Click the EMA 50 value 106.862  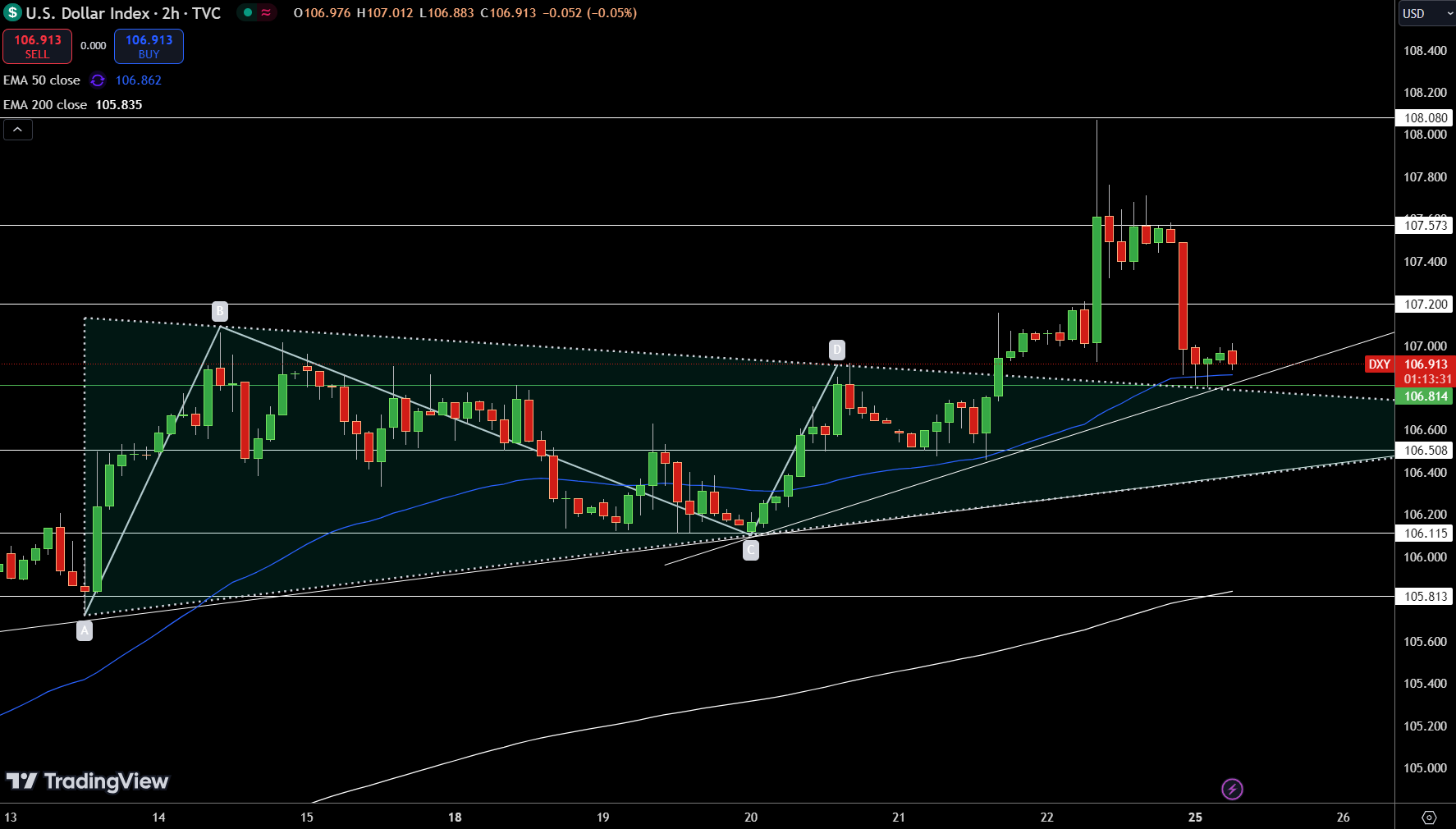(139, 80)
